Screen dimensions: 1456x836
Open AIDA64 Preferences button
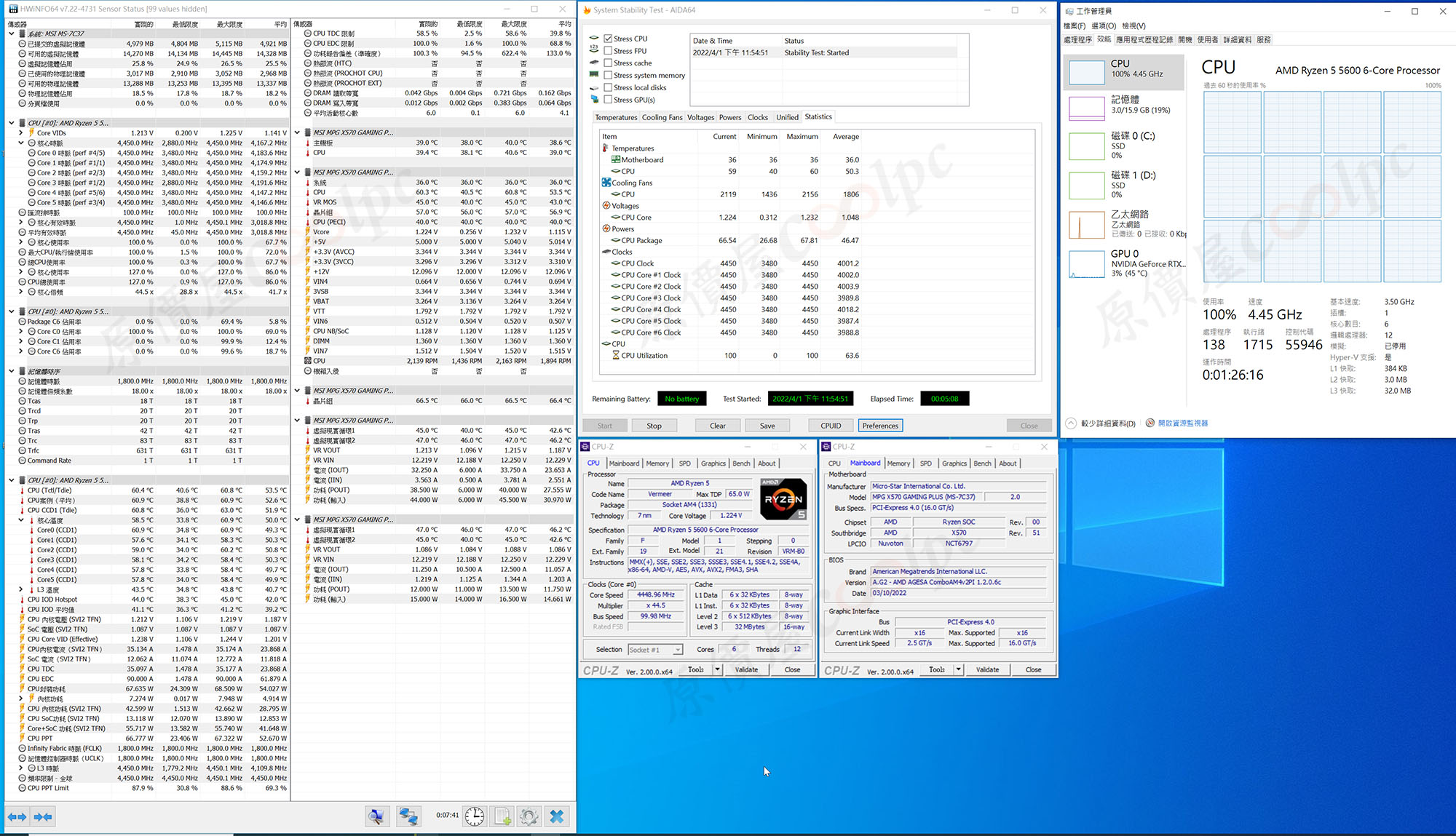tap(880, 426)
